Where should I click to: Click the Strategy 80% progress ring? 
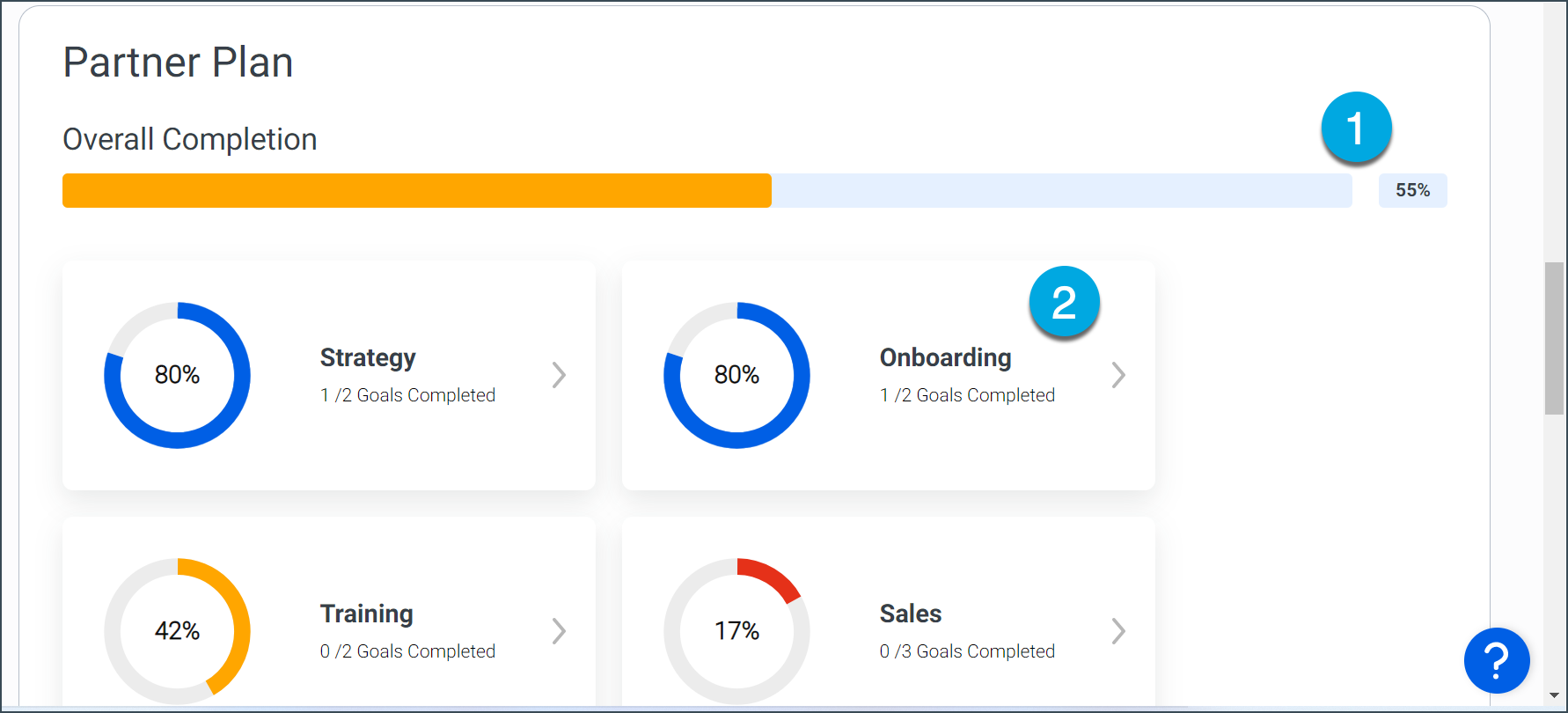point(178,375)
